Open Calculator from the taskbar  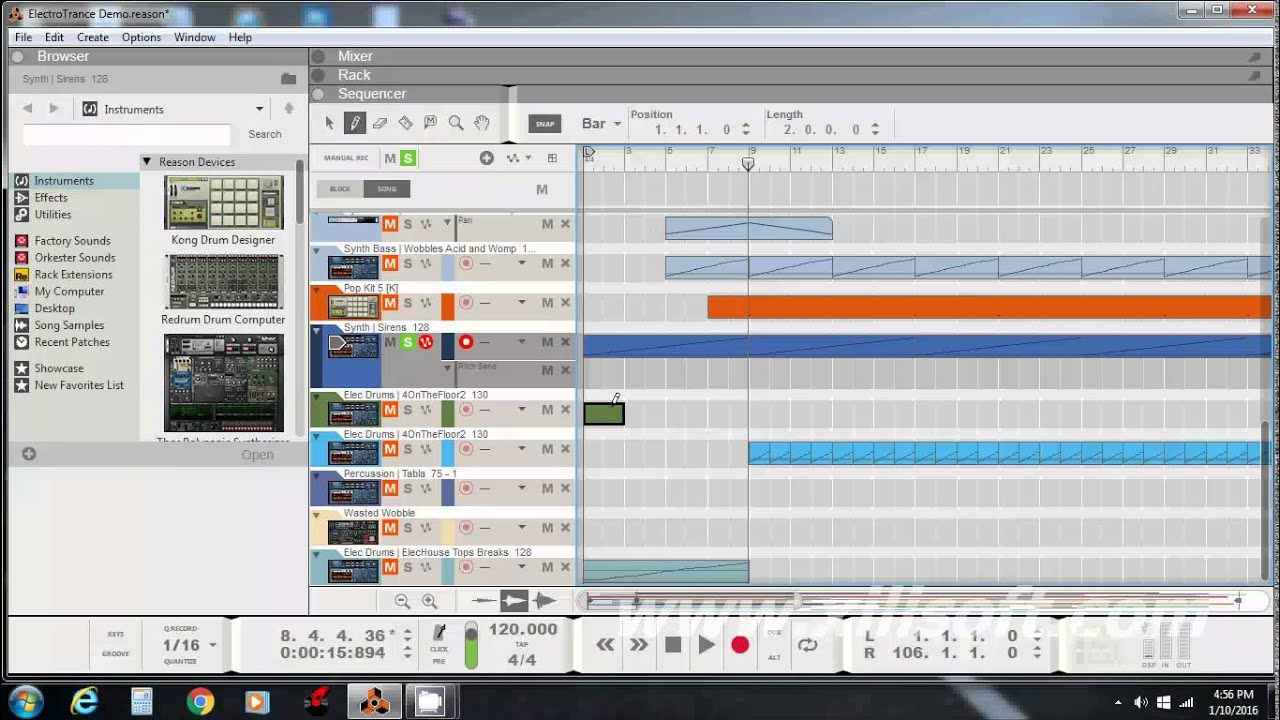pos(142,702)
